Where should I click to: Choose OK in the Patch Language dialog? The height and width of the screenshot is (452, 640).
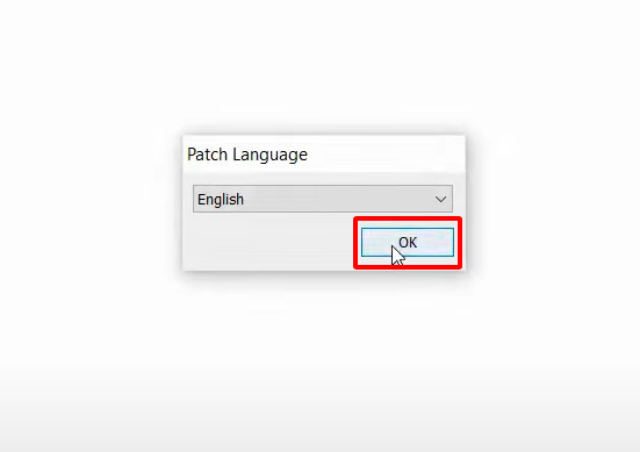click(407, 243)
